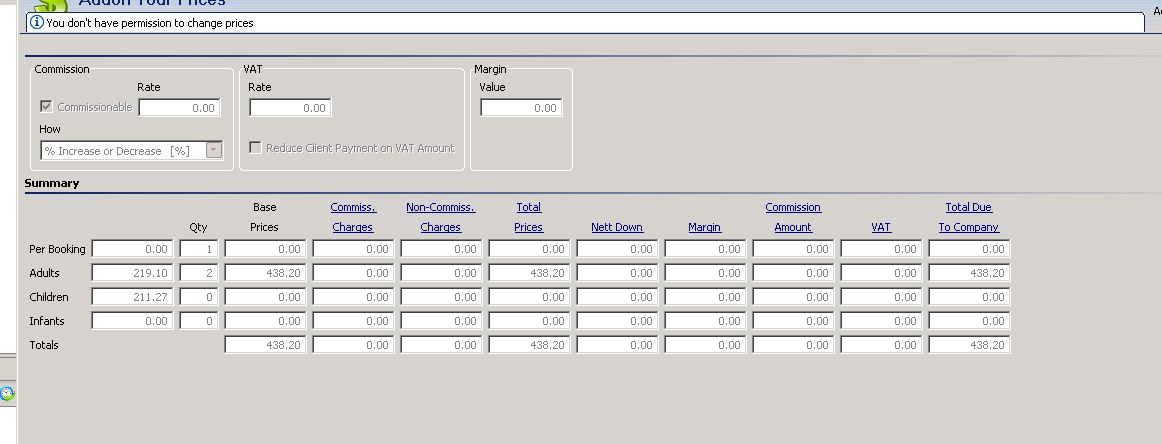Image resolution: width=1162 pixels, height=444 pixels.
Task: Click the VAT Rate field
Action: click(x=290, y=107)
